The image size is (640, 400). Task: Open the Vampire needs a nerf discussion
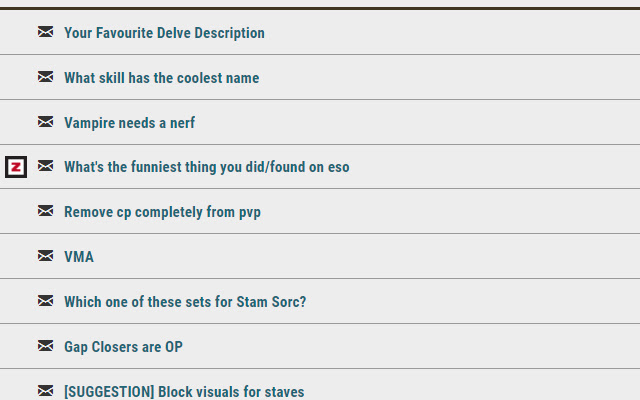[129, 122]
